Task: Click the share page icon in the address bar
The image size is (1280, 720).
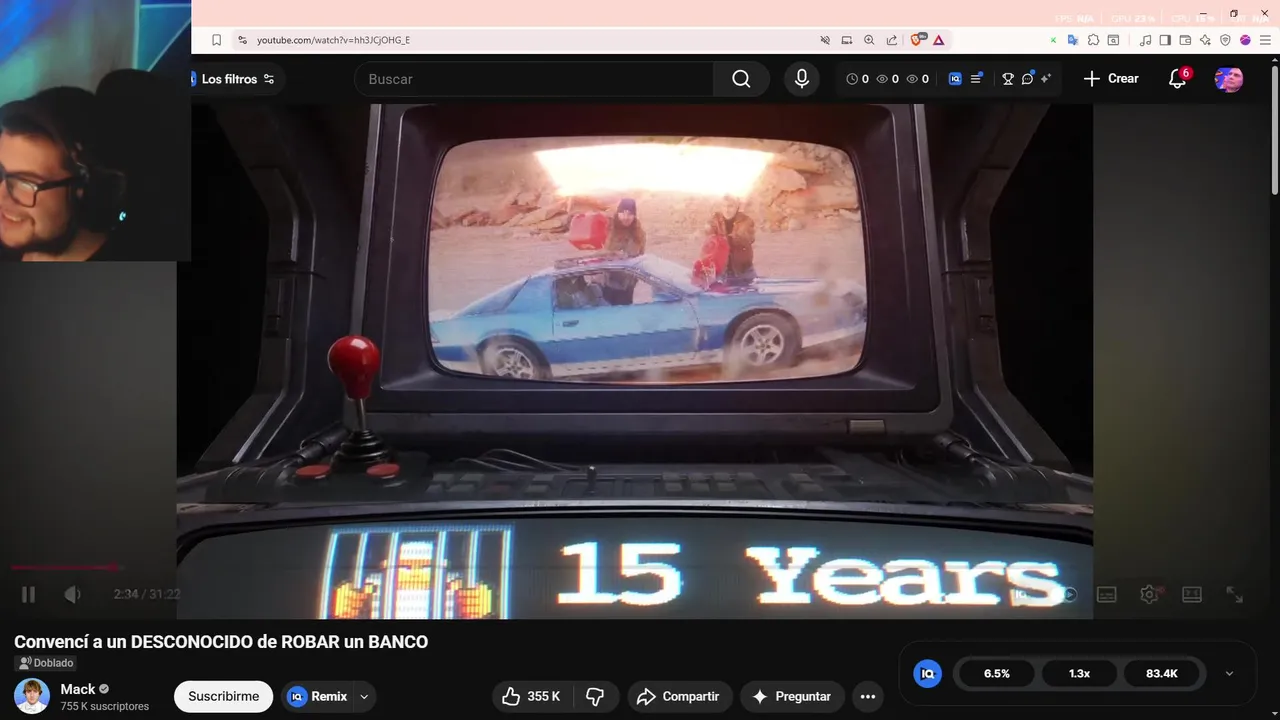Action: tap(891, 40)
